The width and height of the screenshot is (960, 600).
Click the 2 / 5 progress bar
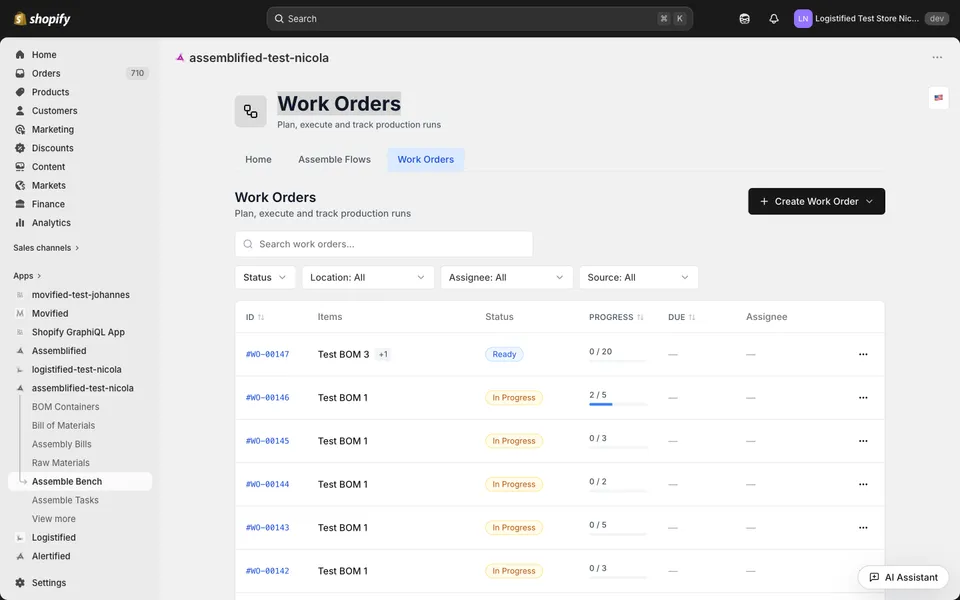click(618, 404)
